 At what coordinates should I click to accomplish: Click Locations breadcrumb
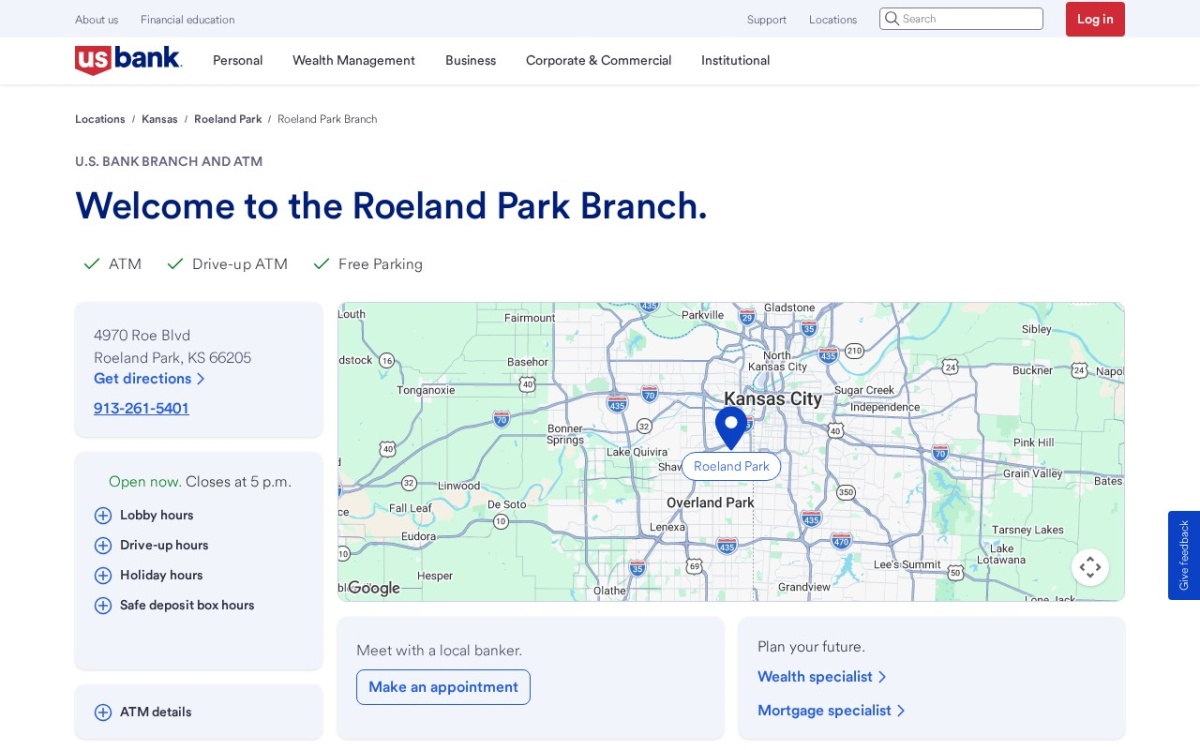[x=100, y=119]
